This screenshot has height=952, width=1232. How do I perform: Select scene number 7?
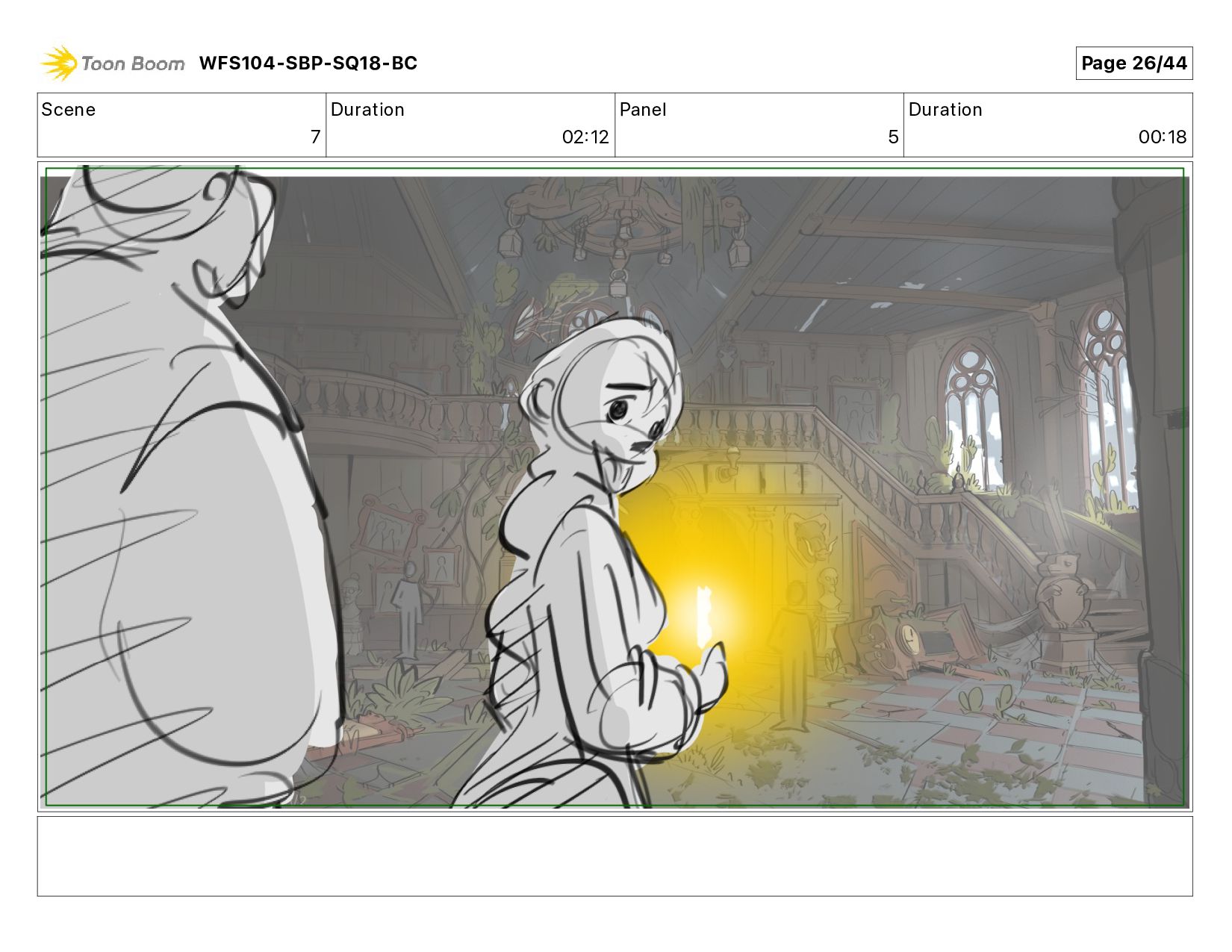pyautogui.click(x=315, y=137)
